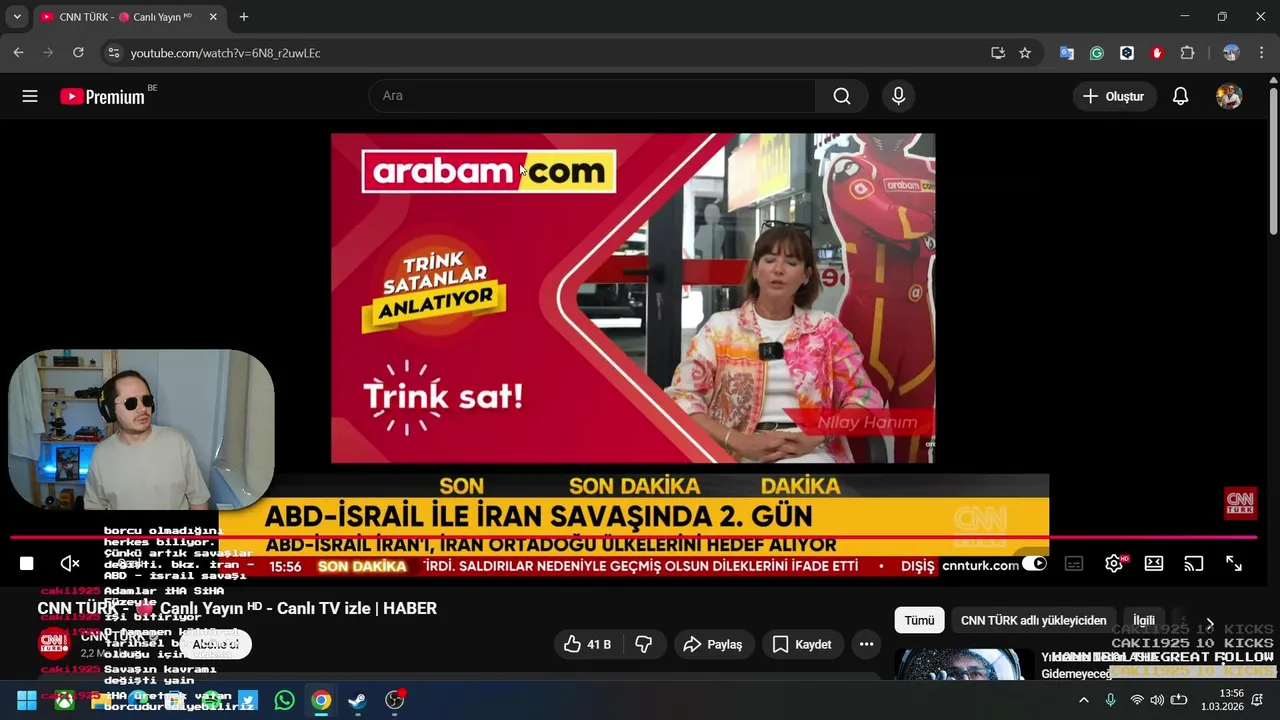Install app icon in address bar
The height and width of the screenshot is (720, 1280).
[x=998, y=53]
